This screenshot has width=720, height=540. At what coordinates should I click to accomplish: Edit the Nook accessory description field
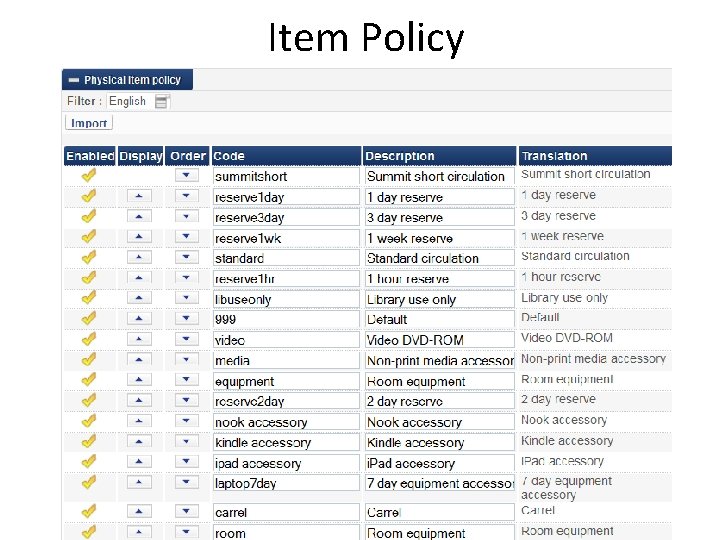[440, 422]
